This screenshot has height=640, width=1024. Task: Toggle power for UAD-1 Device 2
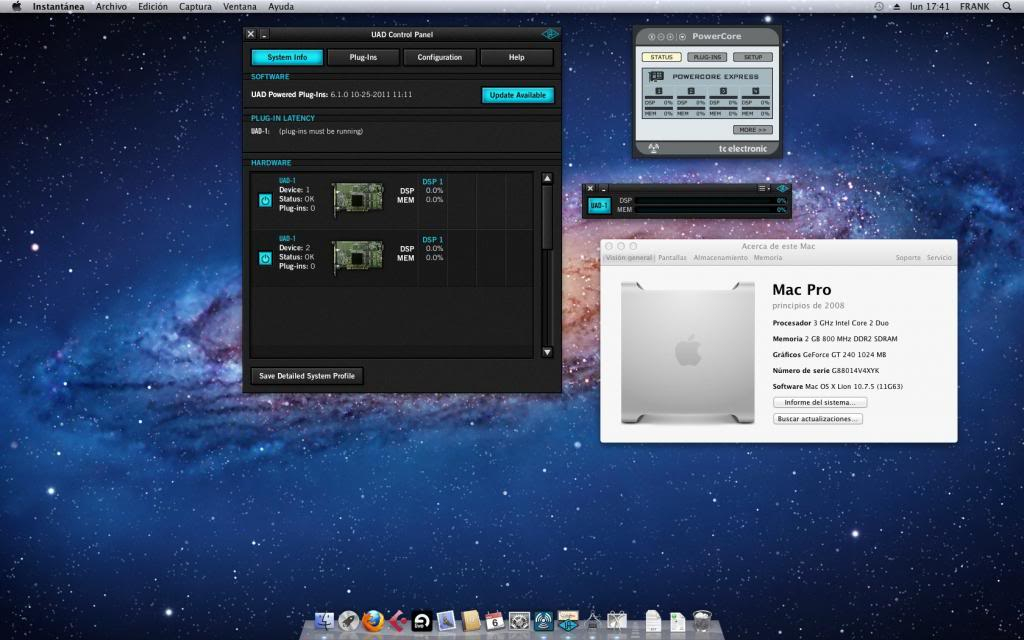tap(265, 258)
